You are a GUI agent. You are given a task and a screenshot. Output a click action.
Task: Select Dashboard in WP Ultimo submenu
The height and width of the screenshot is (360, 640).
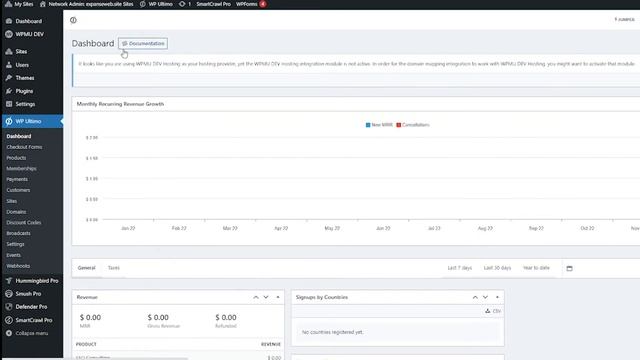click(x=19, y=136)
